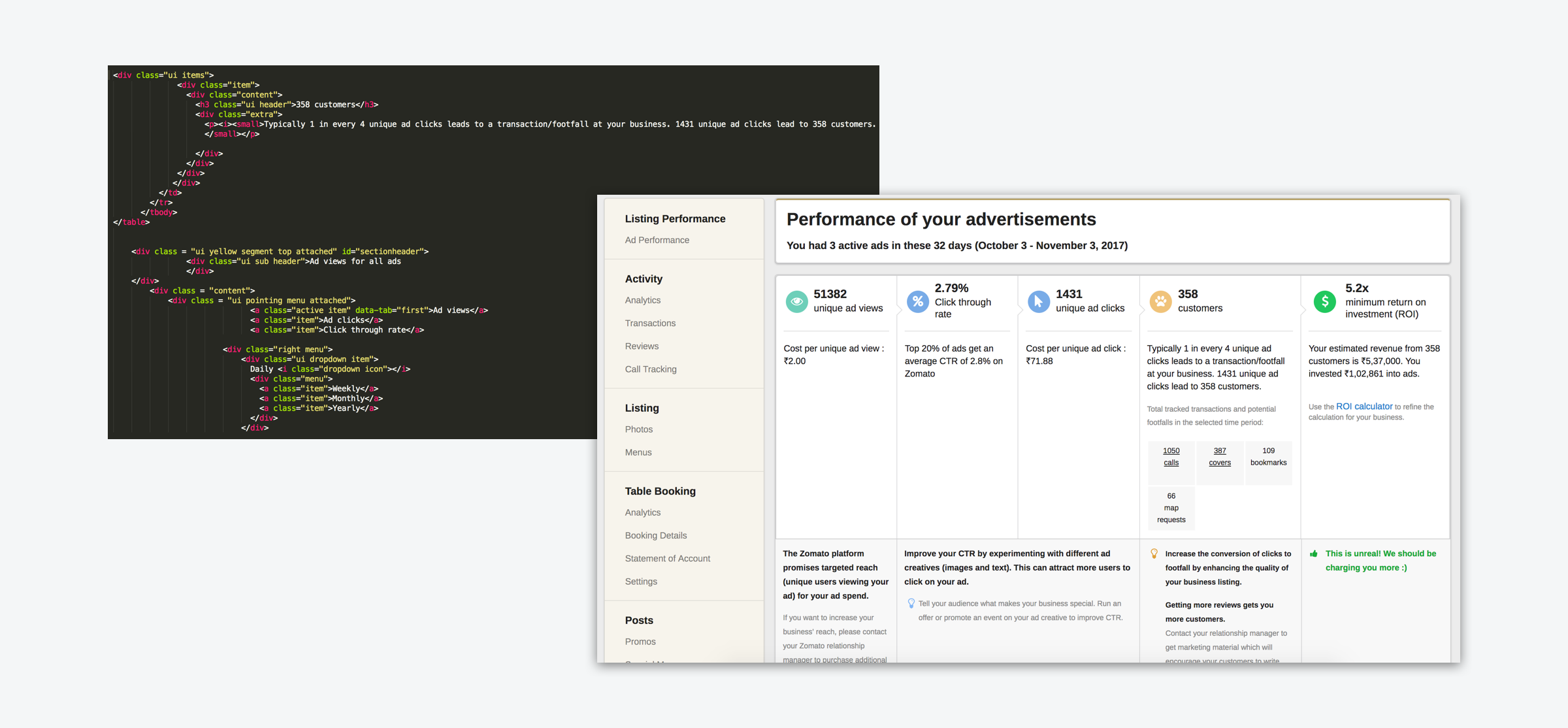Click the Activity sidebar heading
Screen dimensions: 1568x728
[x=644, y=278]
